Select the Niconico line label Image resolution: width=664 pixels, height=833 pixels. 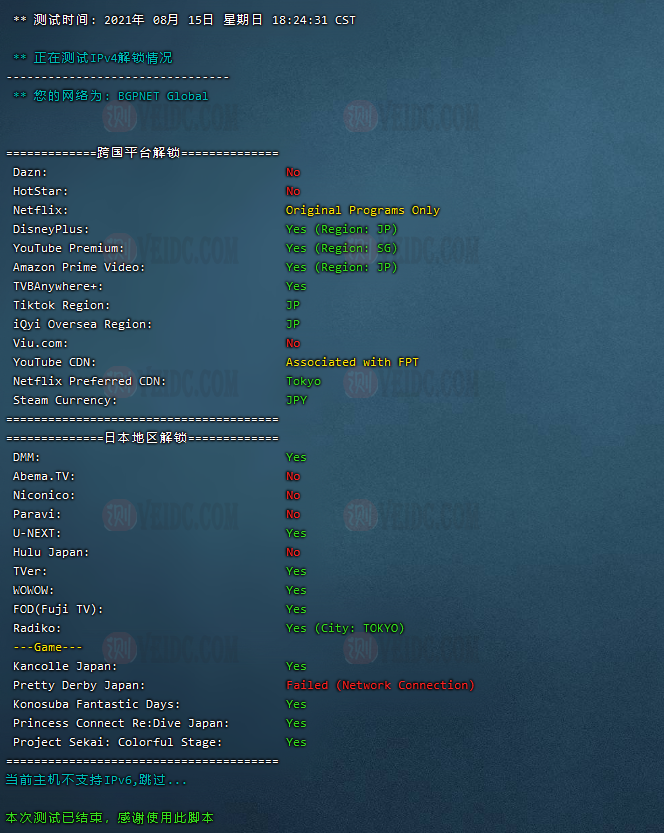[44, 495]
